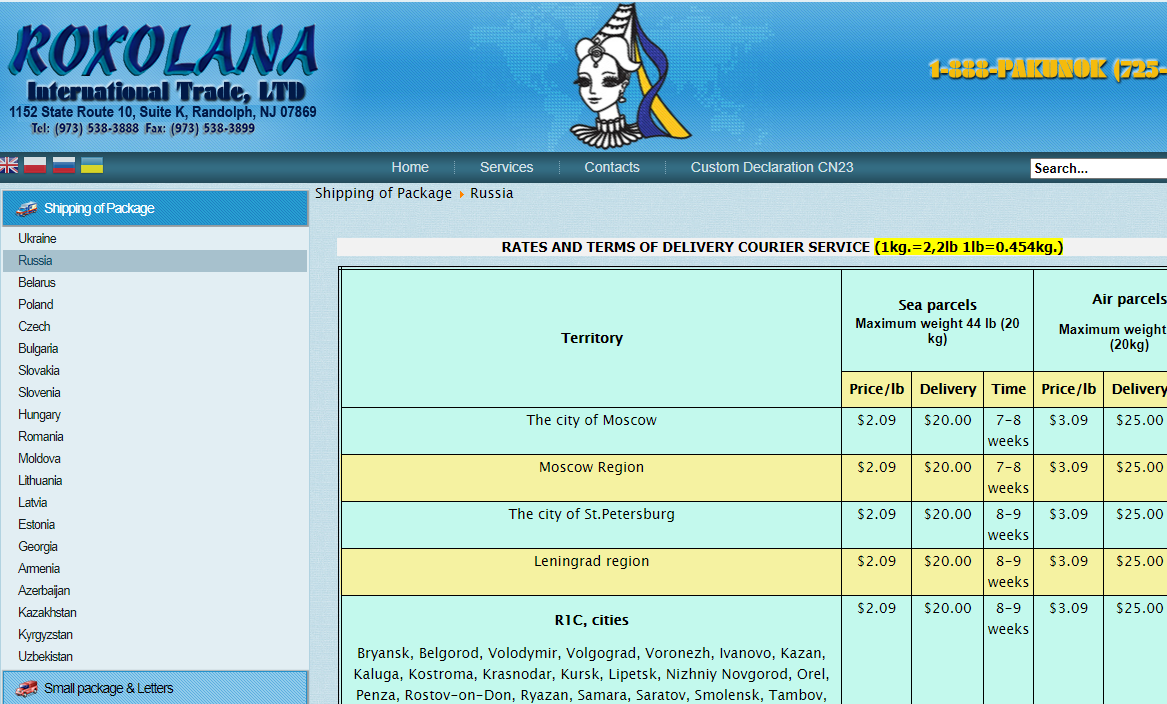This screenshot has width=1167, height=704.
Task: Click the truck icon beside Shipping of Package
Action: click(x=27, y=209)
